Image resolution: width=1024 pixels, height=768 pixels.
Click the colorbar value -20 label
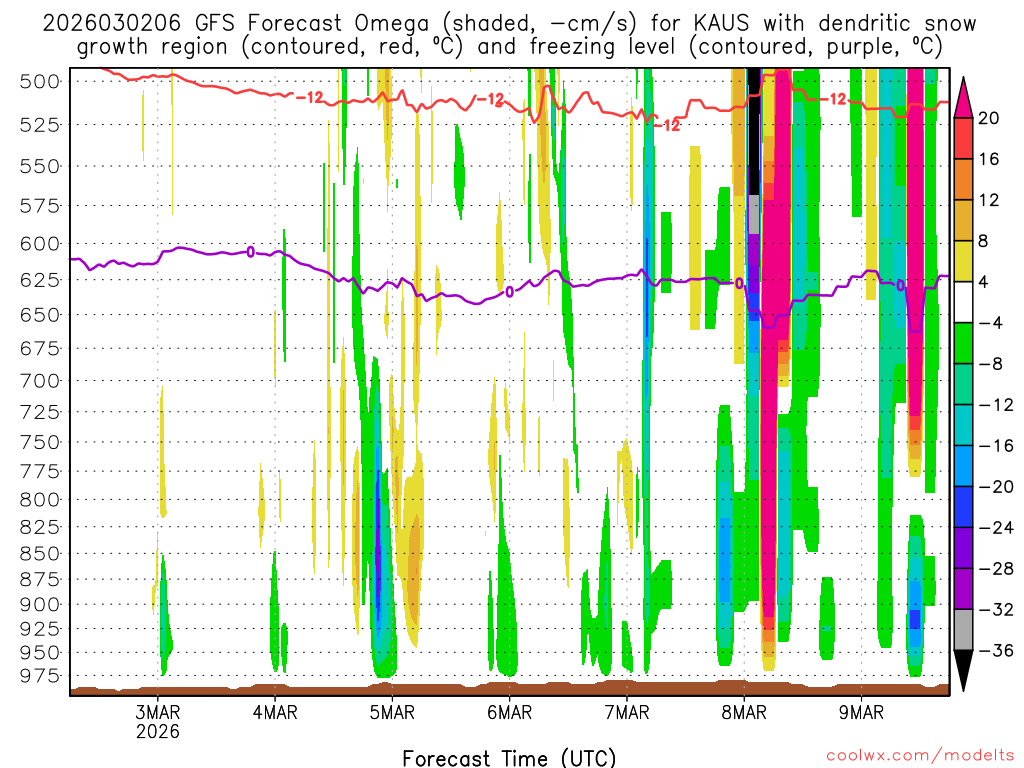996,487
